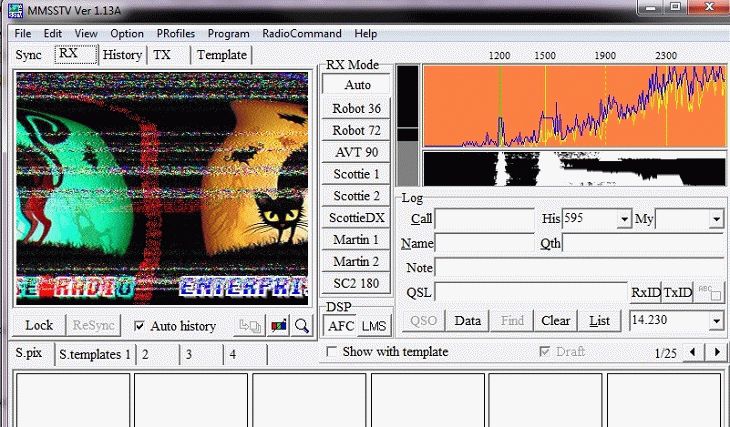Viewport: 730px width, 427px height.
Task: Switch to the RX tab
Action: coord(76,54)
